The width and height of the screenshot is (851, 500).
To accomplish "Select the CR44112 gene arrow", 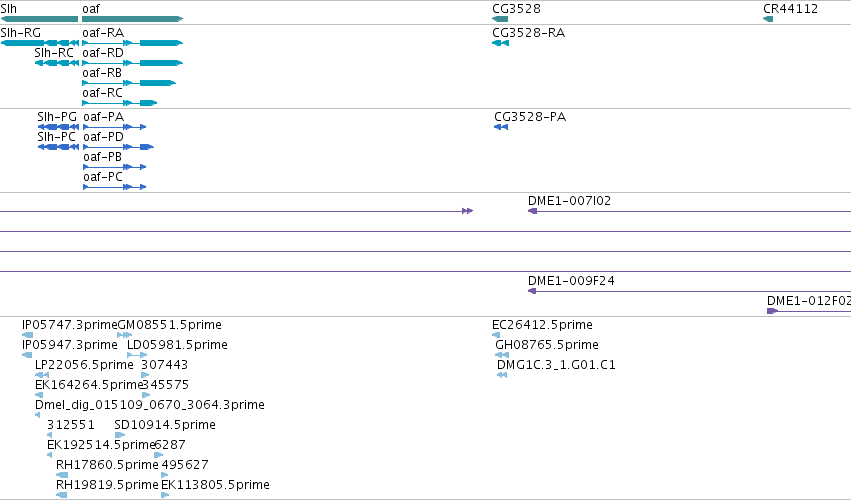I will [x=767, y=19].
